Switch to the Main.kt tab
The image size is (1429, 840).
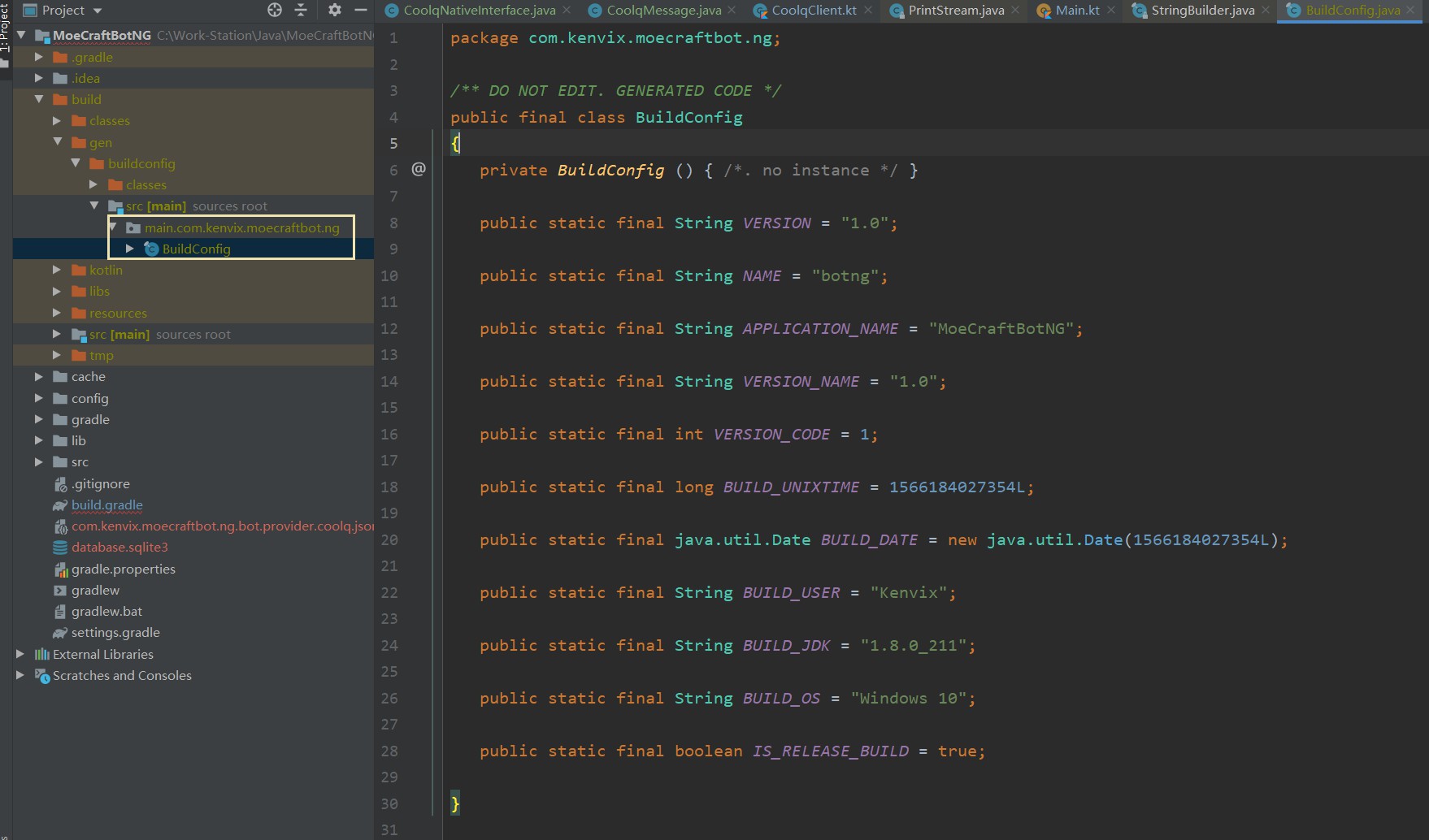point(1076,11)
